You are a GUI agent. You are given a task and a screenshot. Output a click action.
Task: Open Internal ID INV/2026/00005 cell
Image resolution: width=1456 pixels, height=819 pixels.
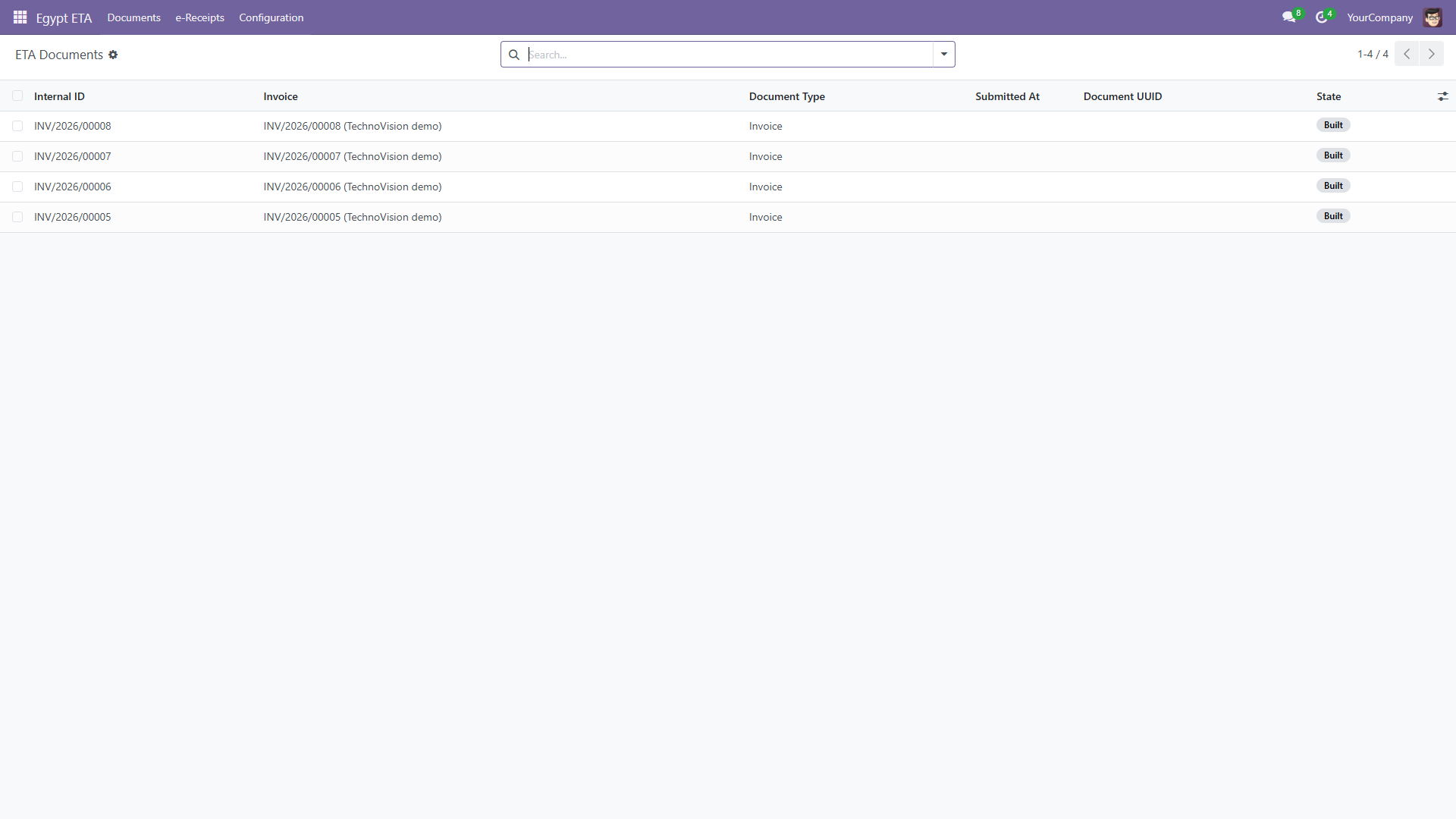pos(72,217)
